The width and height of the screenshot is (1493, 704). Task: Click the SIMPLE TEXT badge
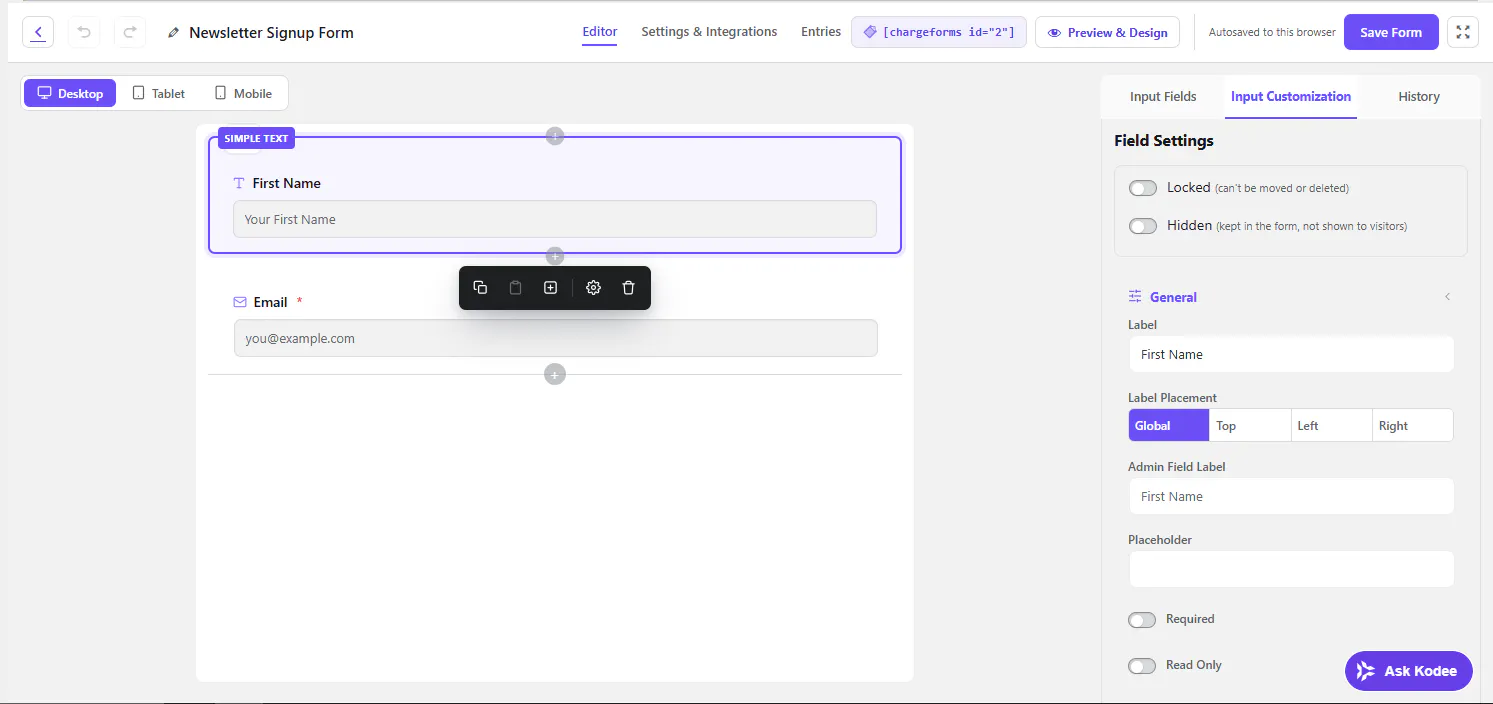(x=256, y=138)
